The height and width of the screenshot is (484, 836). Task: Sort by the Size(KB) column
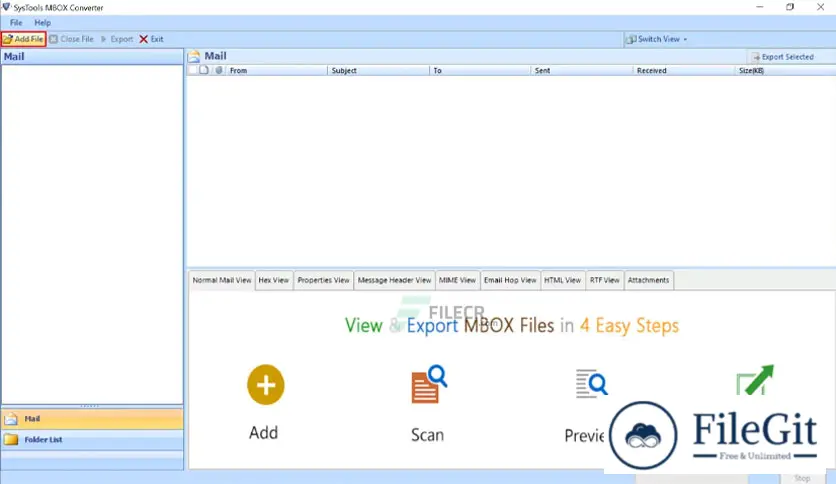tap(785, 70)
